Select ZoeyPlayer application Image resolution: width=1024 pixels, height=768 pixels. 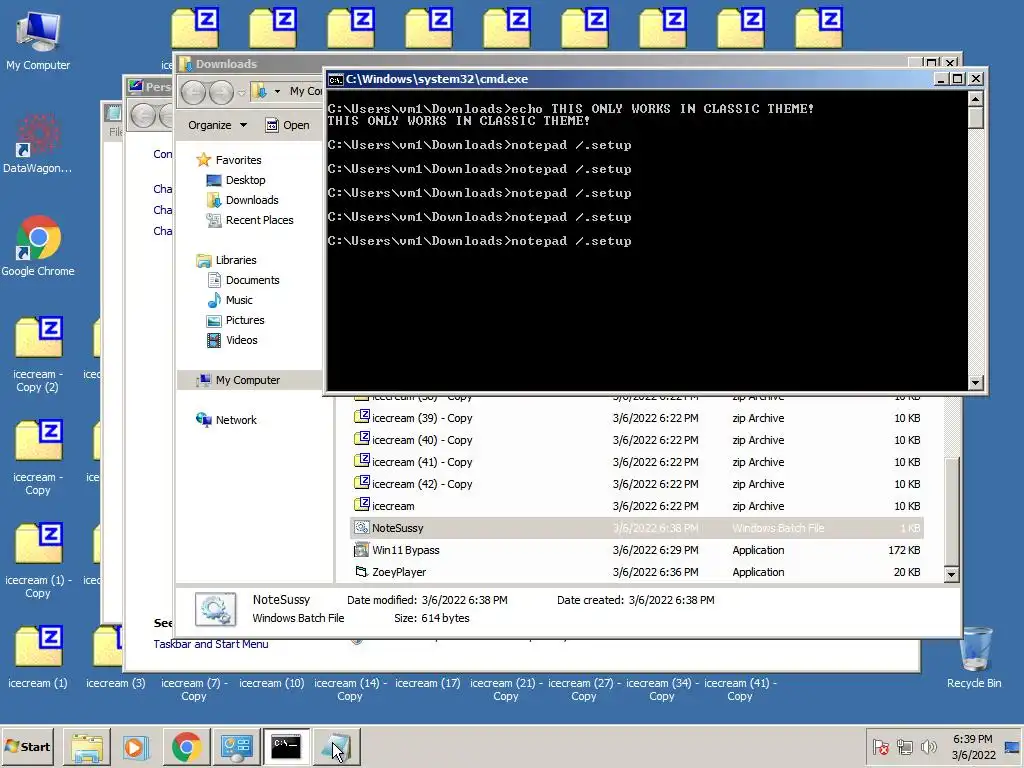(x=637, y=572)
